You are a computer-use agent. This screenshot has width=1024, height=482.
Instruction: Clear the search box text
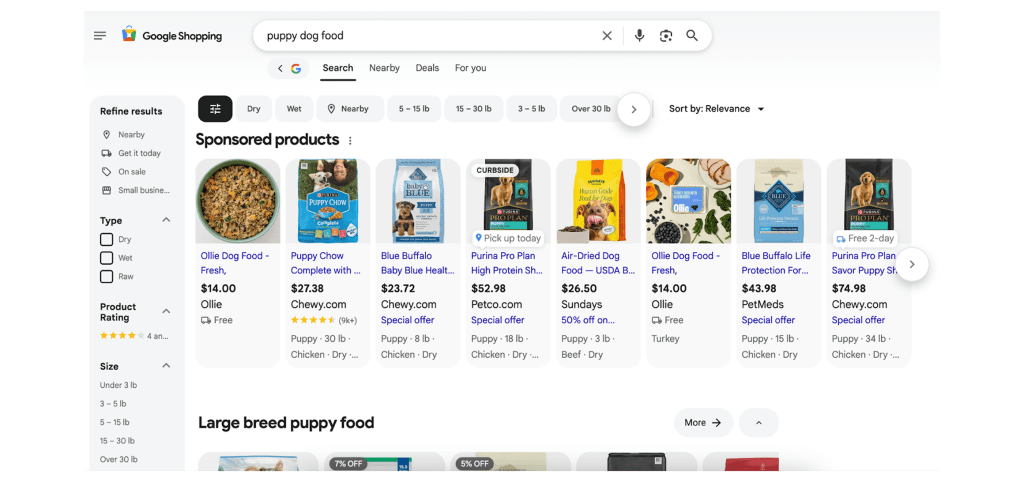pyautogui.click(x=607, y=36)
